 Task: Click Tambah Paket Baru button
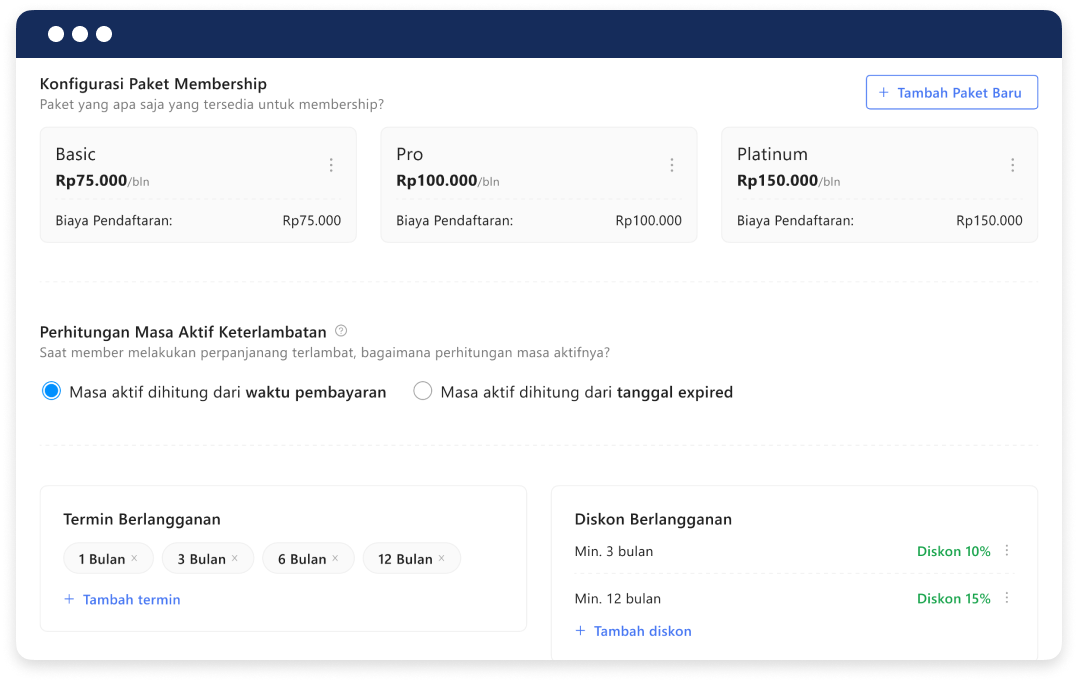[x=952, y=92]
